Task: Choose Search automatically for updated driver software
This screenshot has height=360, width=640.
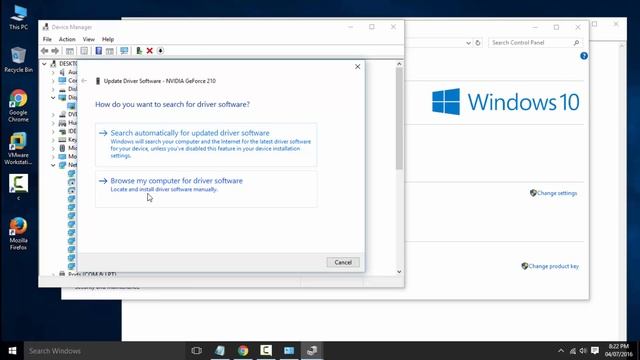Action: [x=206, y=144]
